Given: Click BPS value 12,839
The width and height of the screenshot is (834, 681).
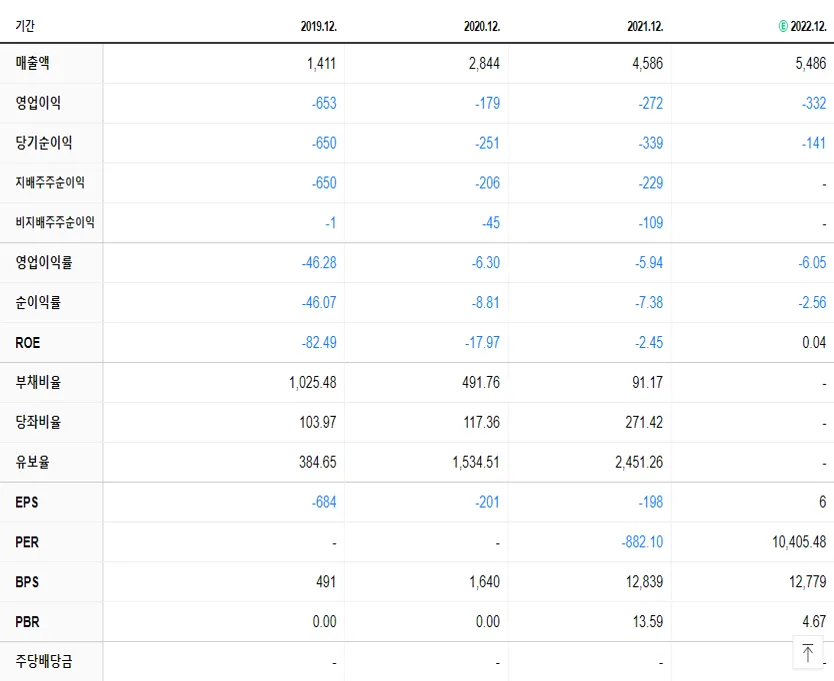Looking at the screenshot, I should click(x=644, y=582).
